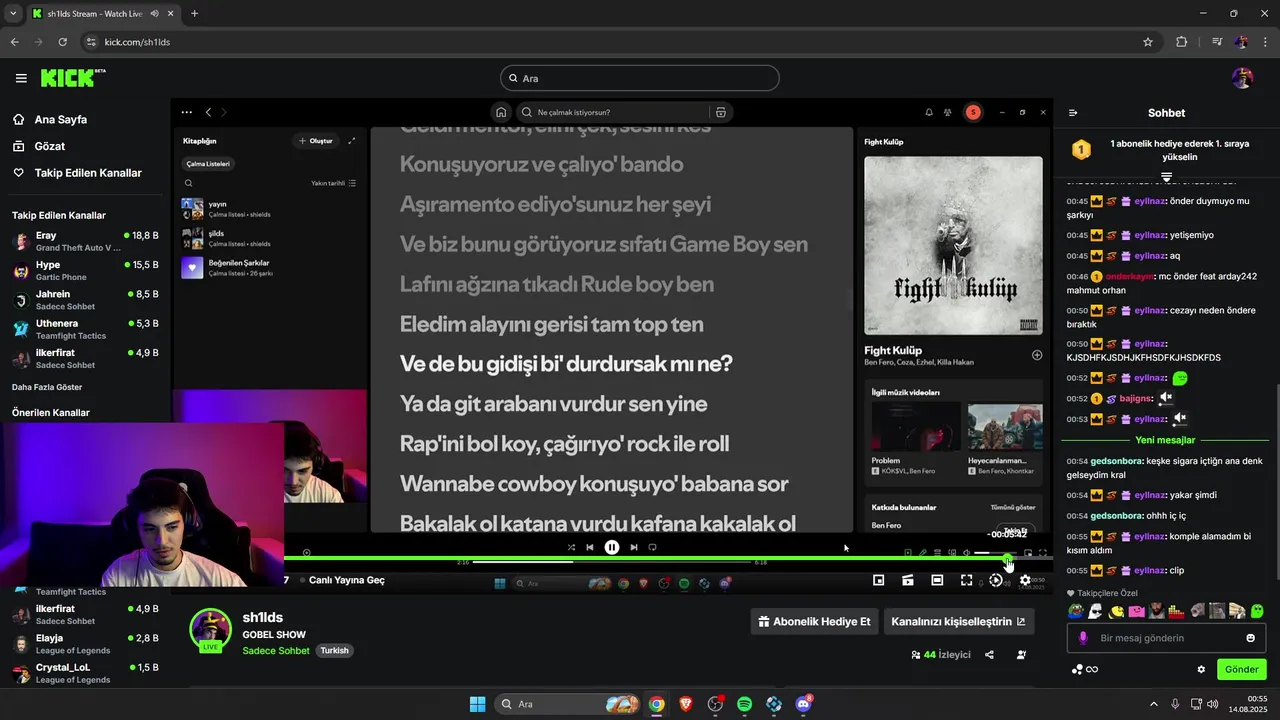Click Fight Kulüp album cover
Image resolution: width=1280 pixels, height=720 pixels.
tap(953, 245)
